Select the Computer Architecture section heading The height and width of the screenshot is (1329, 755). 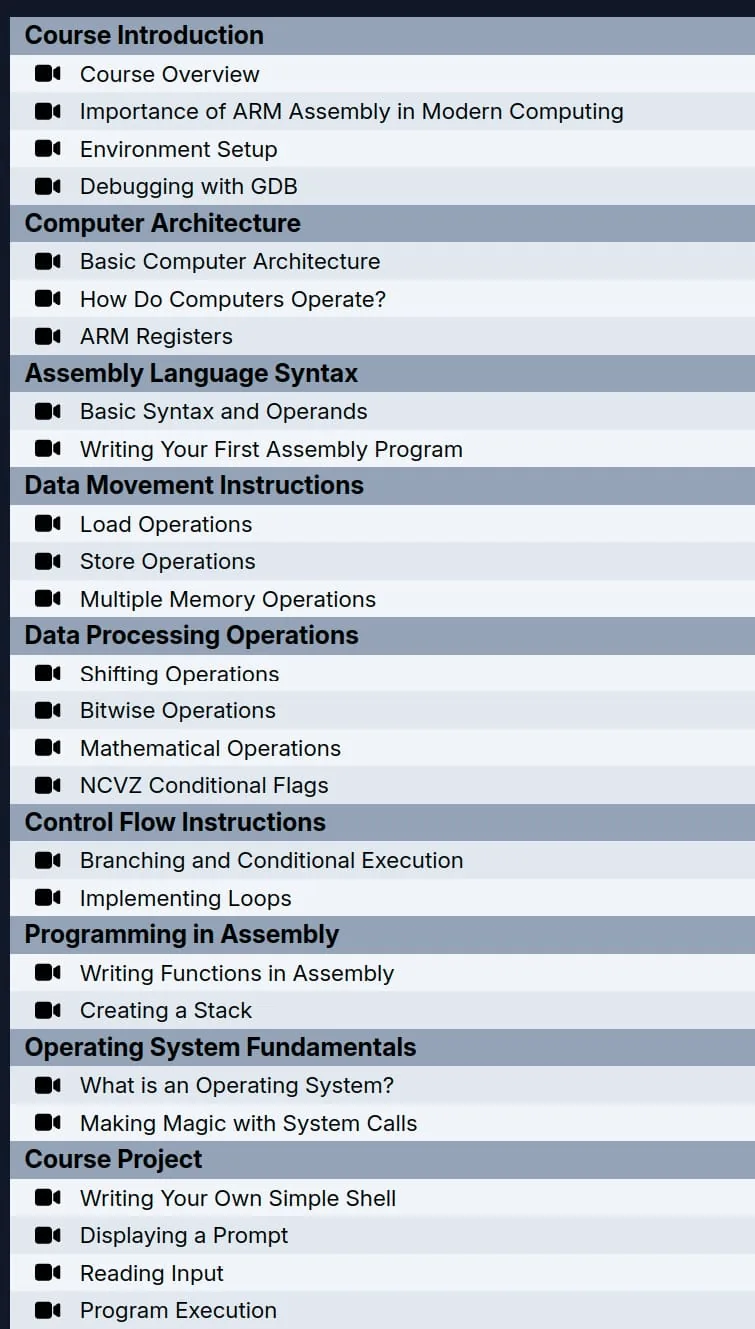pyautogui.click(x=382, y=224)
